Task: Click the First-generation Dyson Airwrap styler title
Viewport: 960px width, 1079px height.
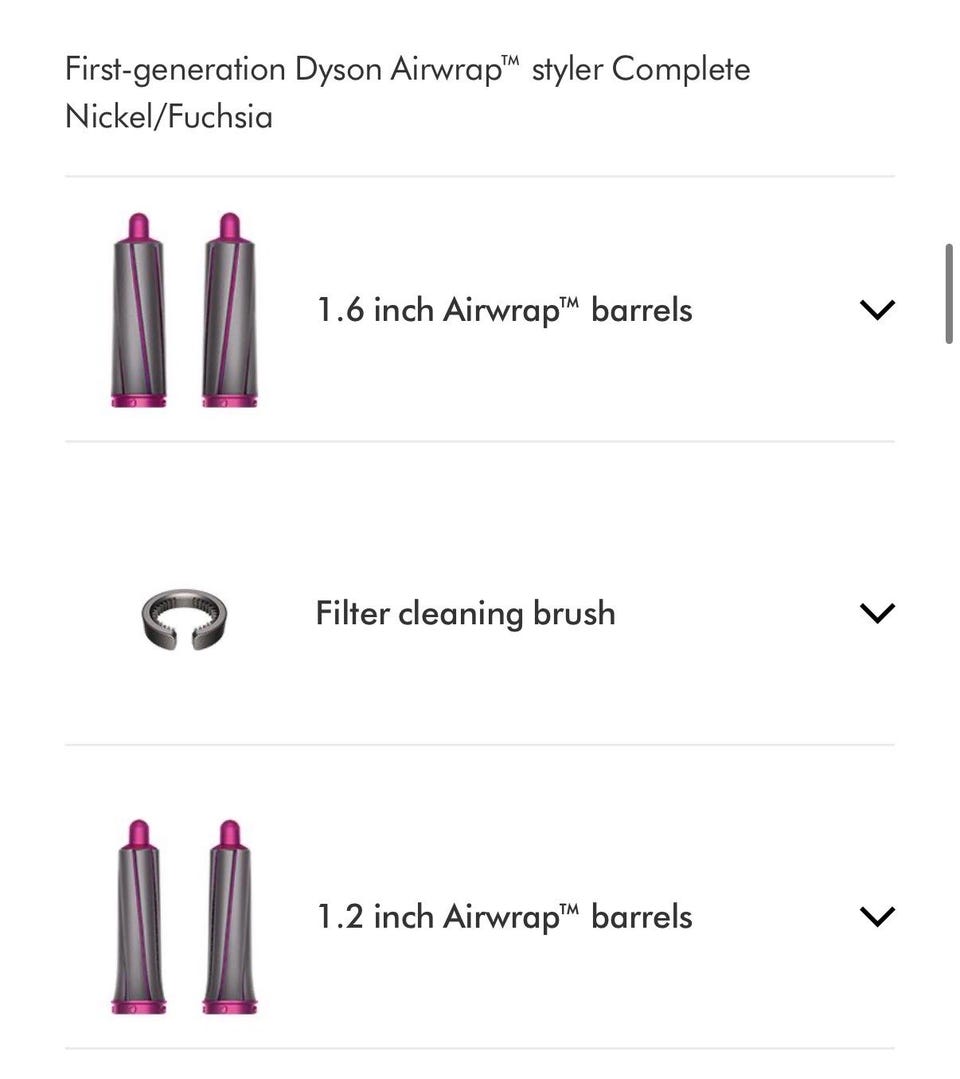Action: pos(407,70)
